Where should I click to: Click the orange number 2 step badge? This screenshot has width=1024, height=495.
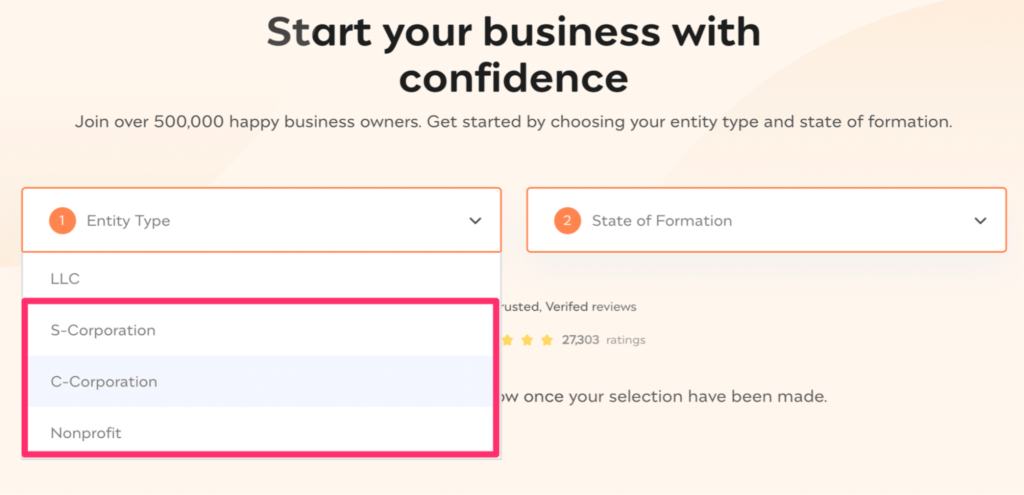tap(568, 221)
